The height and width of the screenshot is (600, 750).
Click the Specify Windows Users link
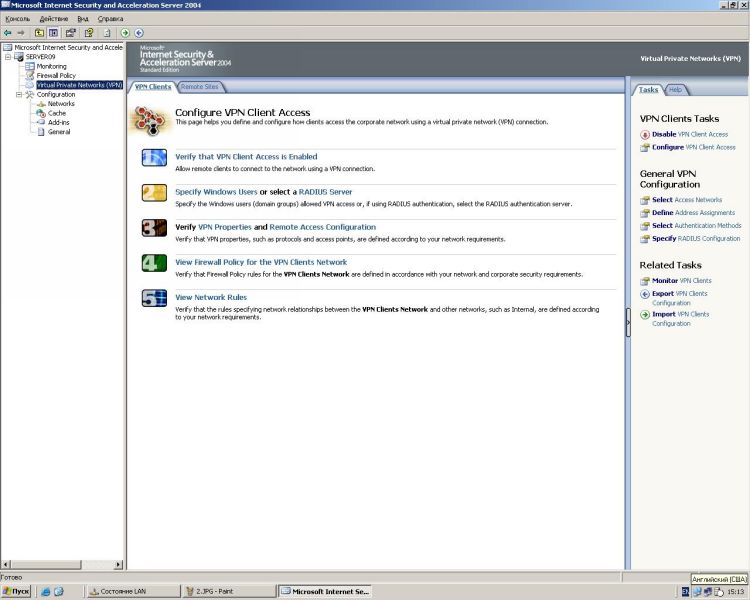coord(216,192)
